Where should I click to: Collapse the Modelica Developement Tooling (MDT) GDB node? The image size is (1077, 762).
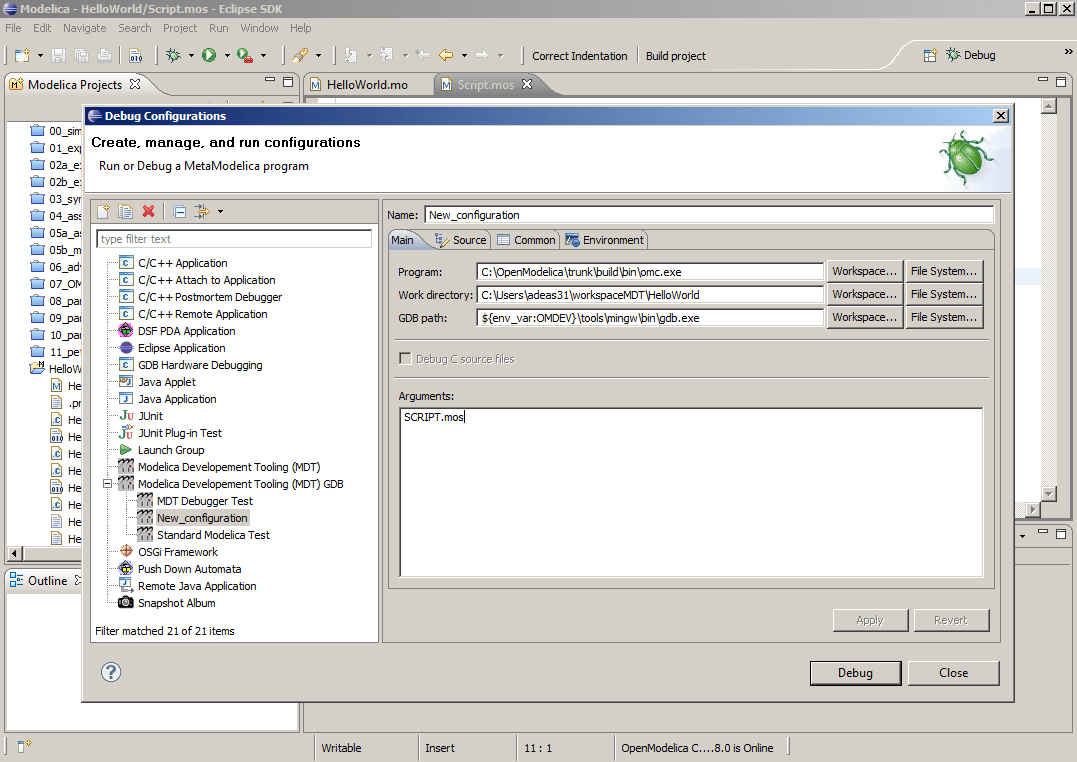[108, 483]
